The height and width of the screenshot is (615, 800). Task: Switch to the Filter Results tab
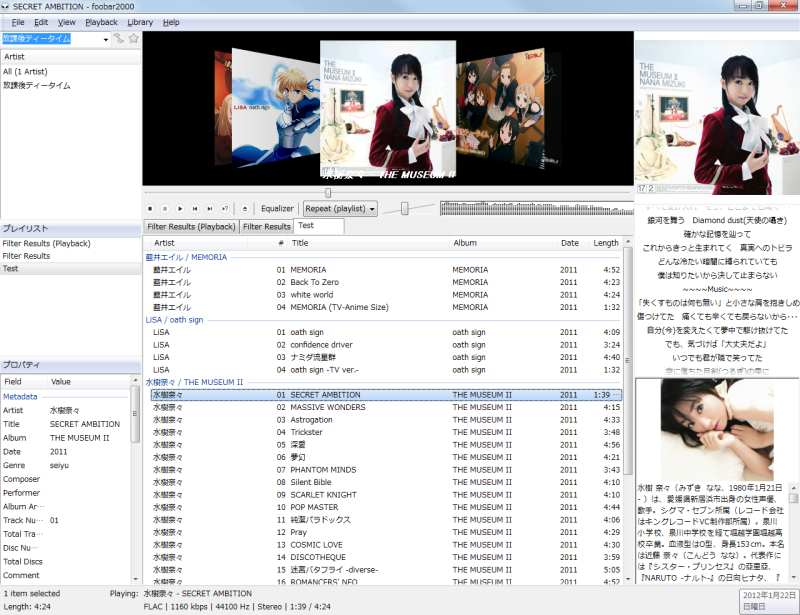pos(266,227)
